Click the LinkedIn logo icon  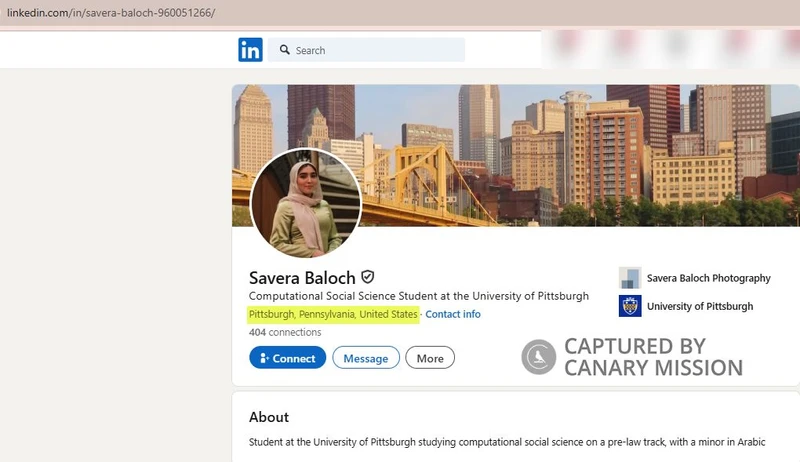pyautogui.click(x=251, y=50)
